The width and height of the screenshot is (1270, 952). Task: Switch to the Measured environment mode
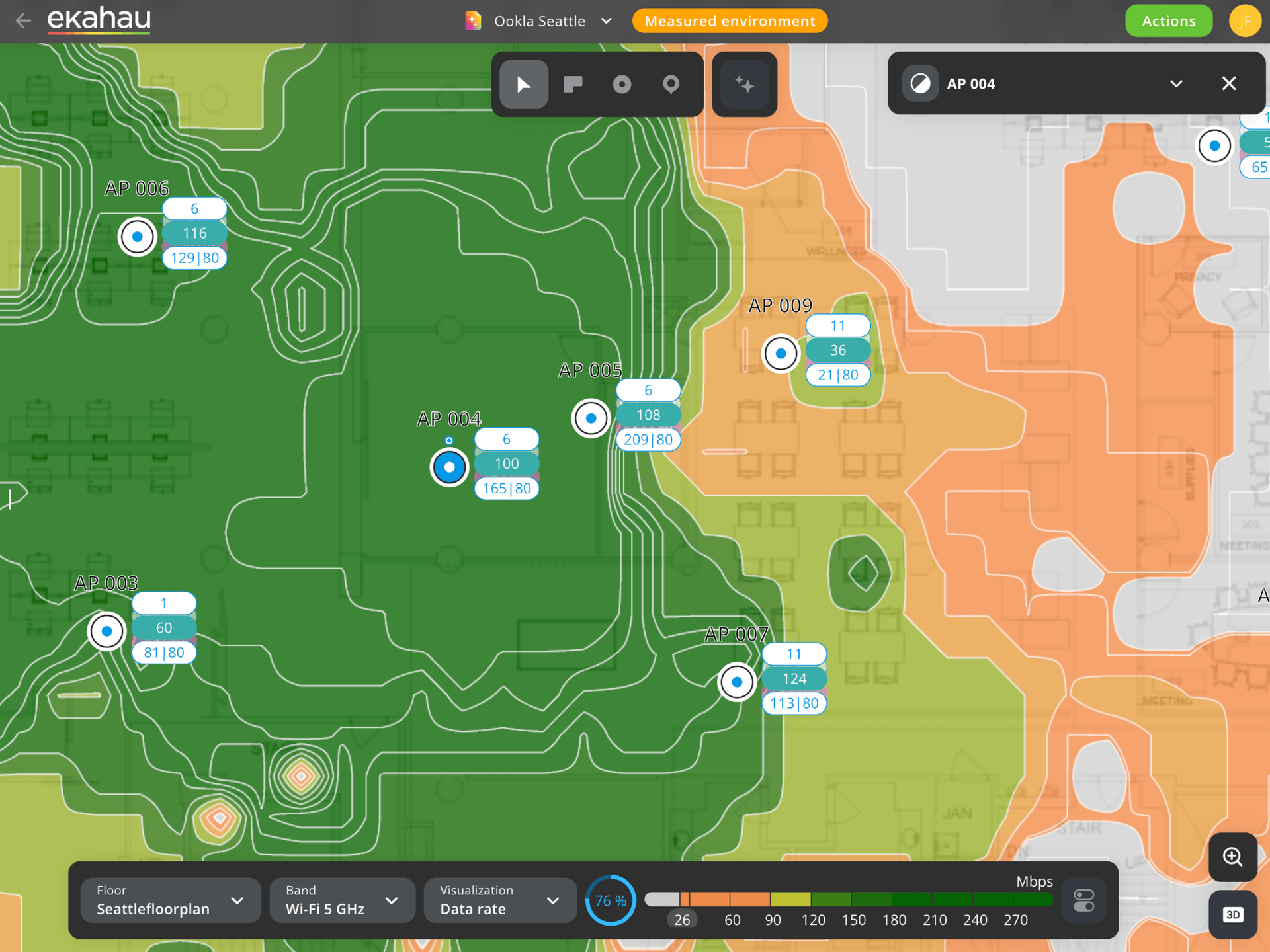[730, 20]
